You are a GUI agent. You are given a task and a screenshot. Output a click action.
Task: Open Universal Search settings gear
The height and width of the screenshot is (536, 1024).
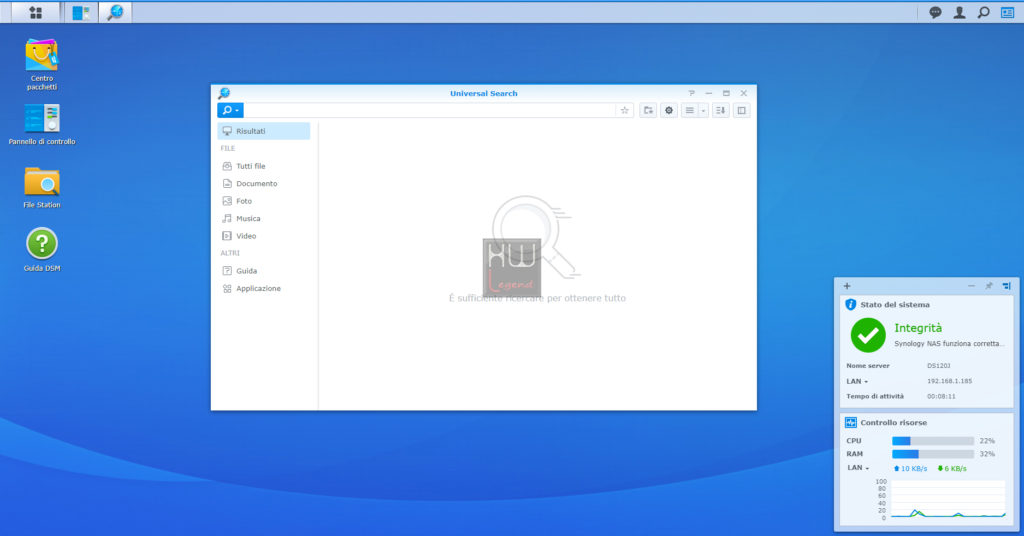(669, 110)
